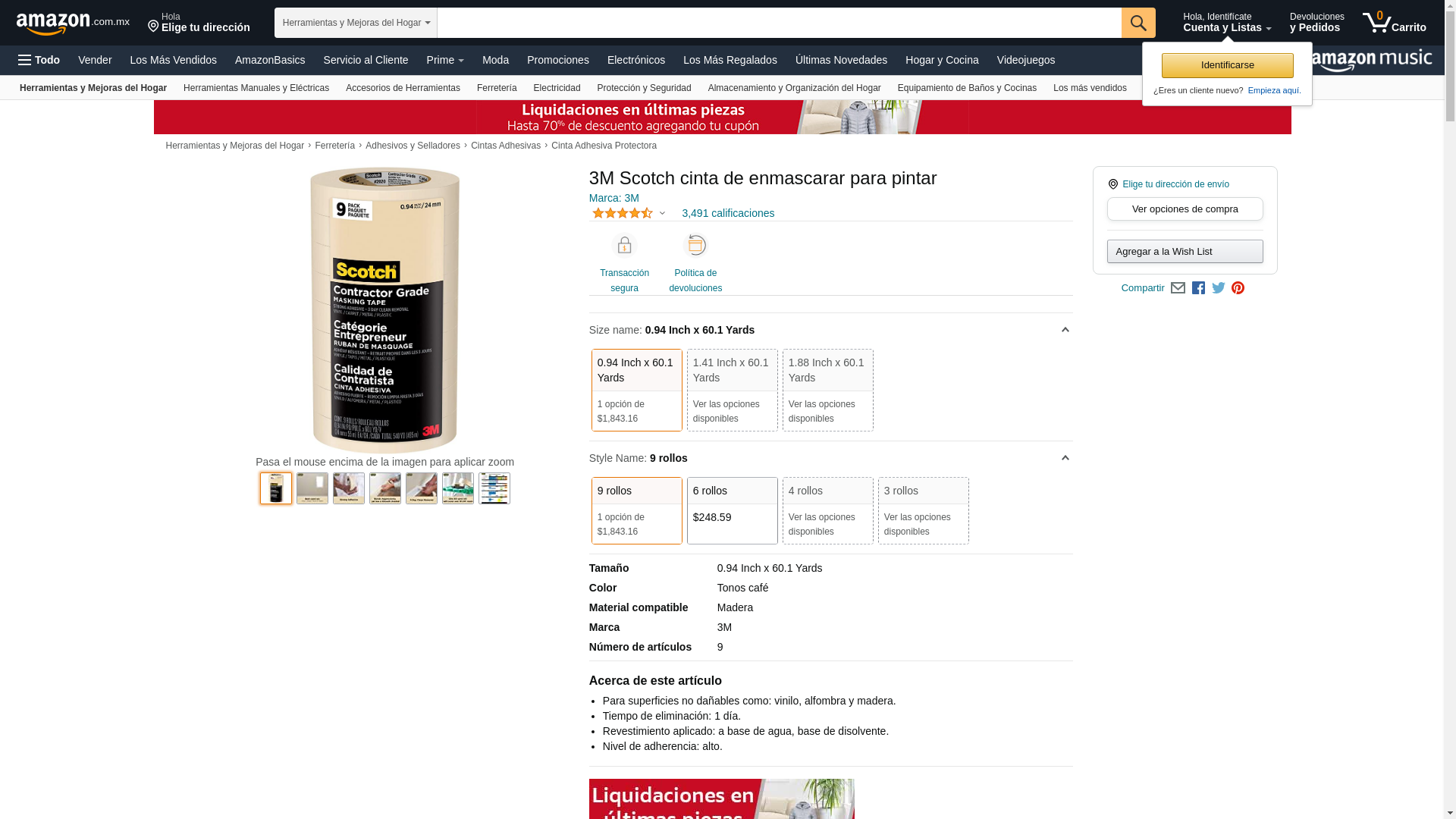Share product on Pinterest icon
This screenshot has width=1456, height=819.
(1238, 288)
